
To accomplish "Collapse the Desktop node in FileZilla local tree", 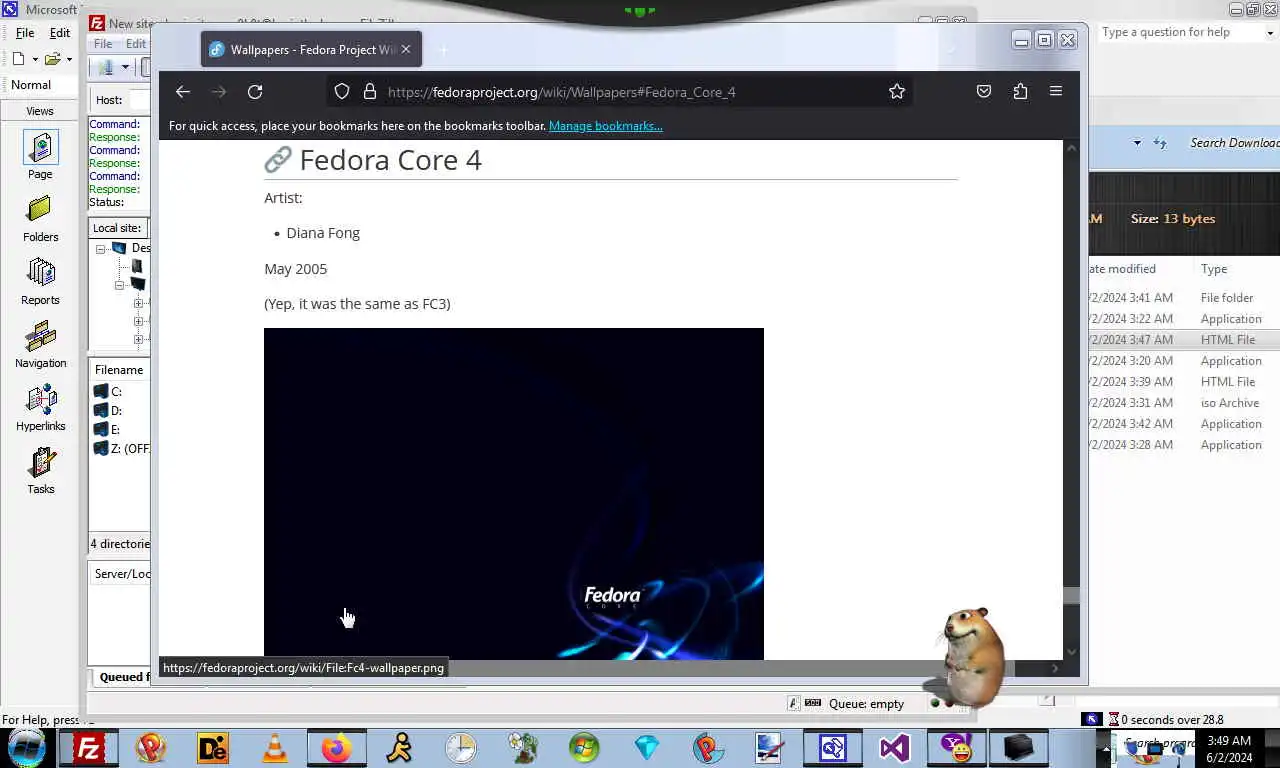I will pyautogui.click(x=100, y=249).
